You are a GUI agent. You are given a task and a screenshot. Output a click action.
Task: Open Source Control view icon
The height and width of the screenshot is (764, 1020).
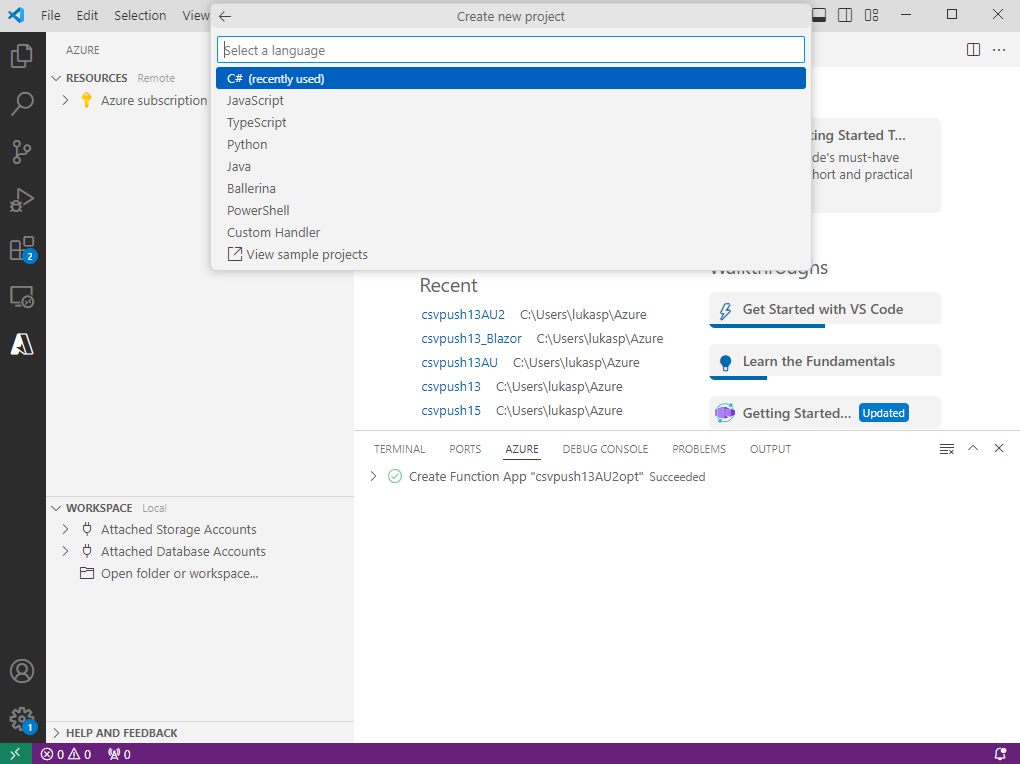pos(22,152)
